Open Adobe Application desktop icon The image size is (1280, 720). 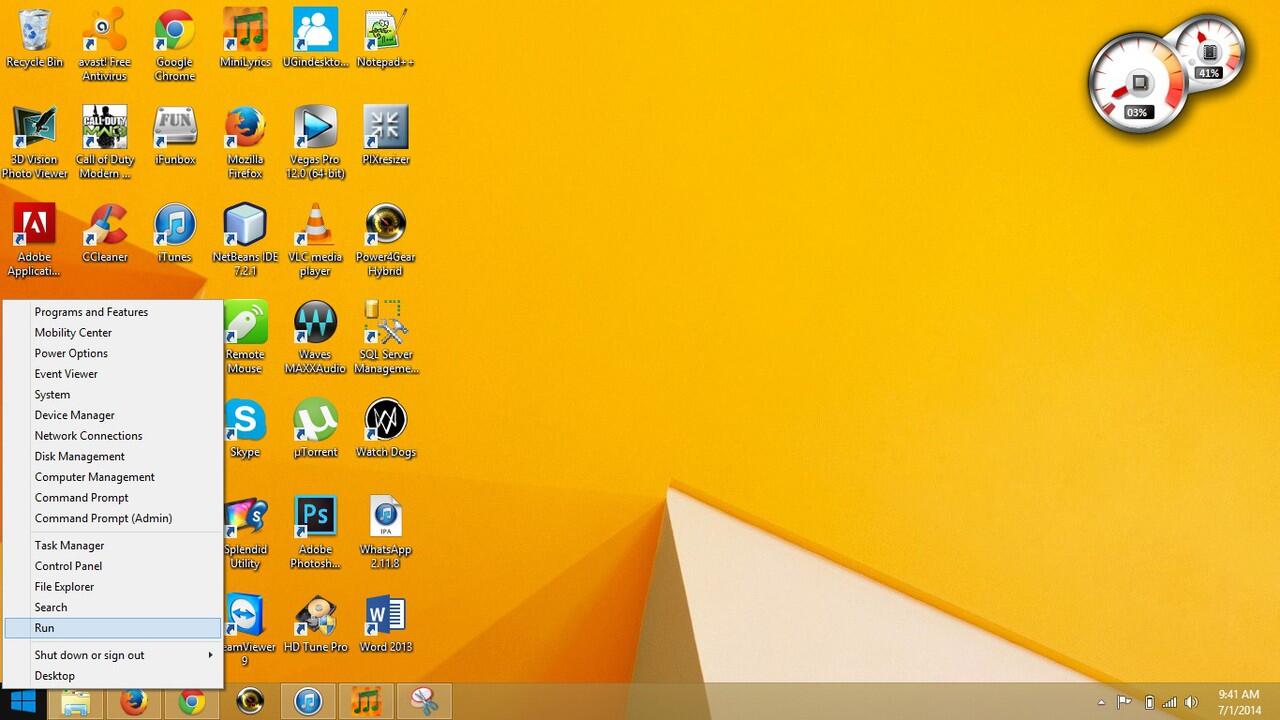(x=35, y=240)
